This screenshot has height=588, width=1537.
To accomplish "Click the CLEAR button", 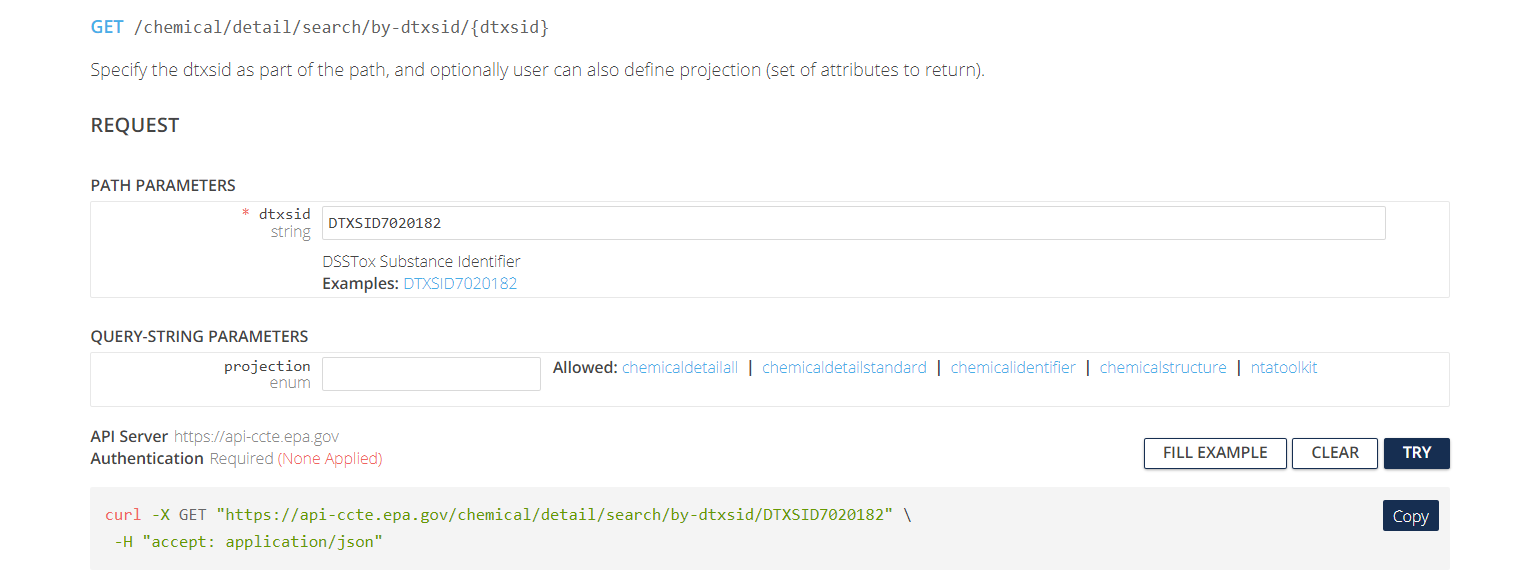I will 1334,453.
